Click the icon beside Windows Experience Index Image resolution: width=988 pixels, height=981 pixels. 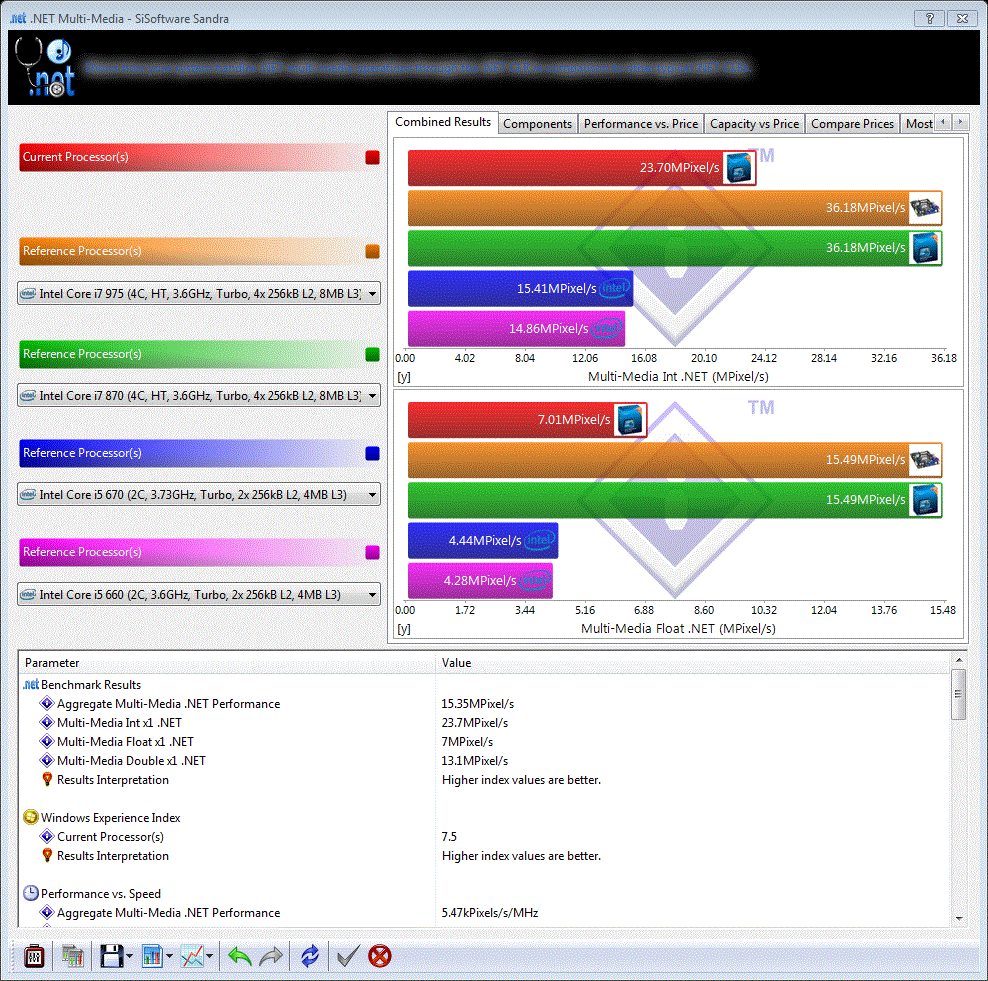coord(31,817)
